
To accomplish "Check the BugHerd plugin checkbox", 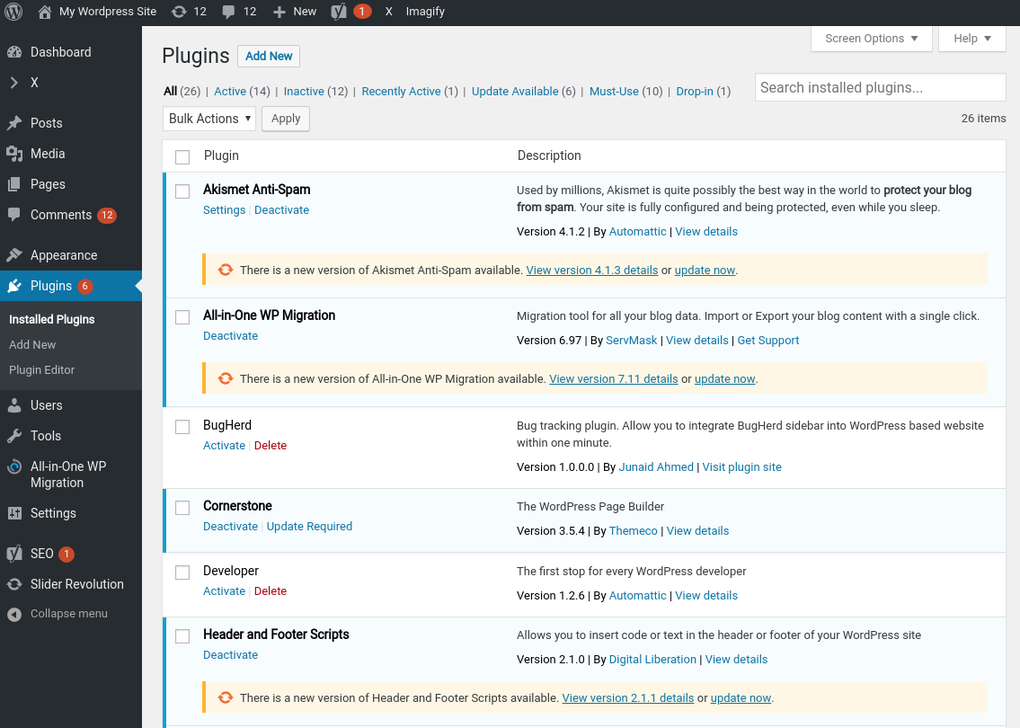I will tap(182, 426).
